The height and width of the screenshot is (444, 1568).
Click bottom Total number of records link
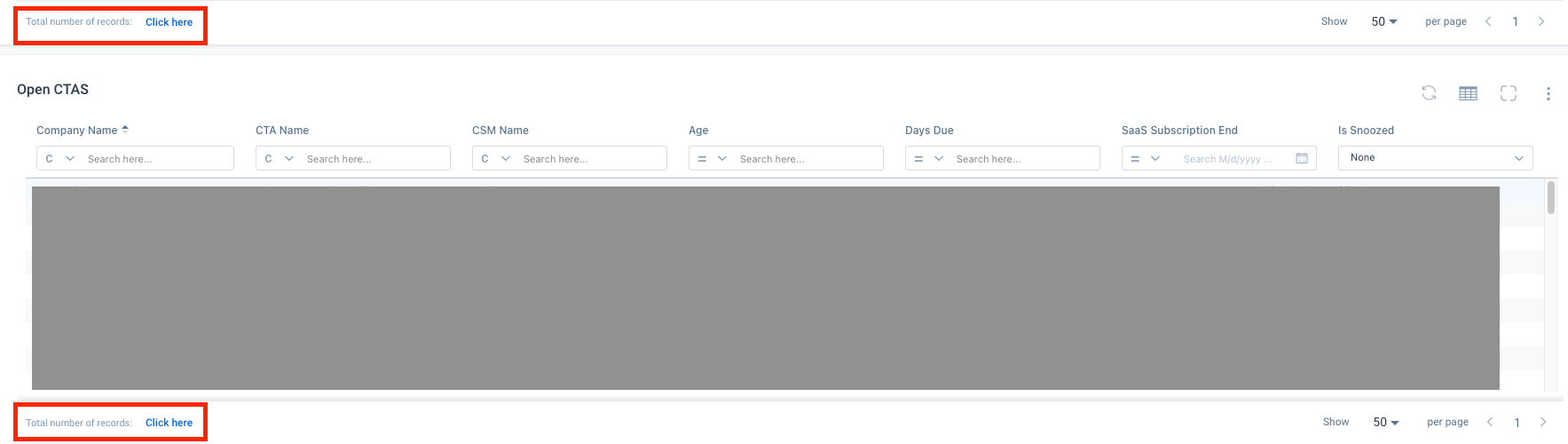[169, 423]
